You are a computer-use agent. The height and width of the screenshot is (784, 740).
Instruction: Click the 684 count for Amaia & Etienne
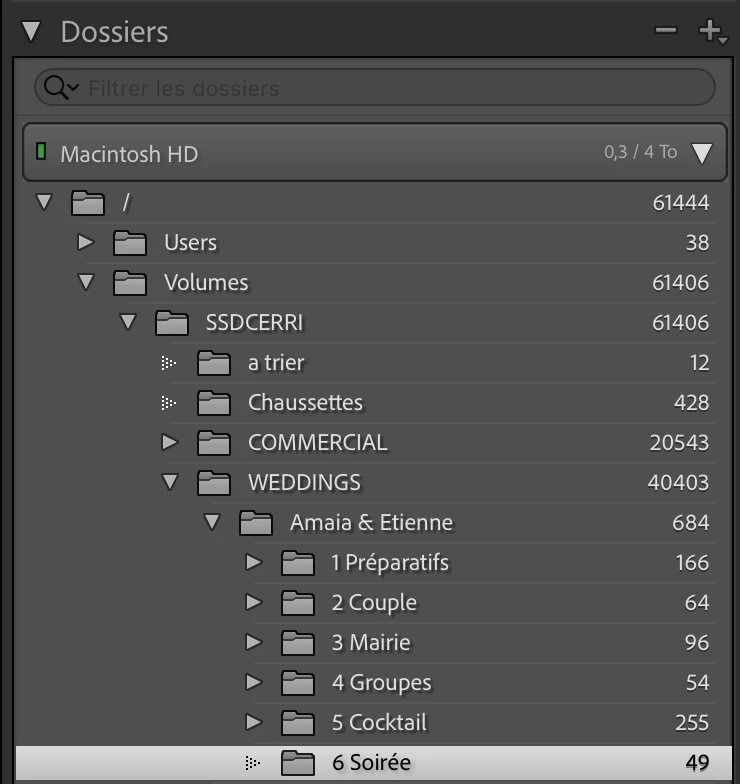tap(690, 522)
